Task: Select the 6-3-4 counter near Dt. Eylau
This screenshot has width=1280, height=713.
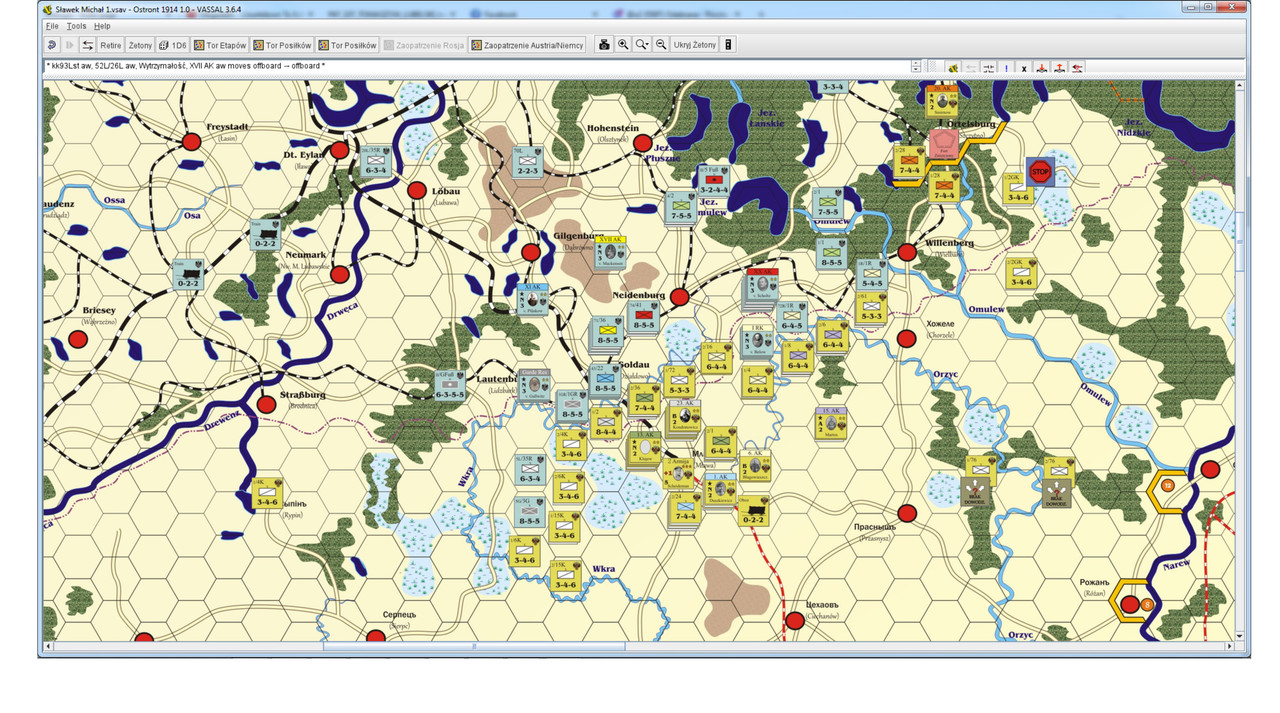Action: 376,163
